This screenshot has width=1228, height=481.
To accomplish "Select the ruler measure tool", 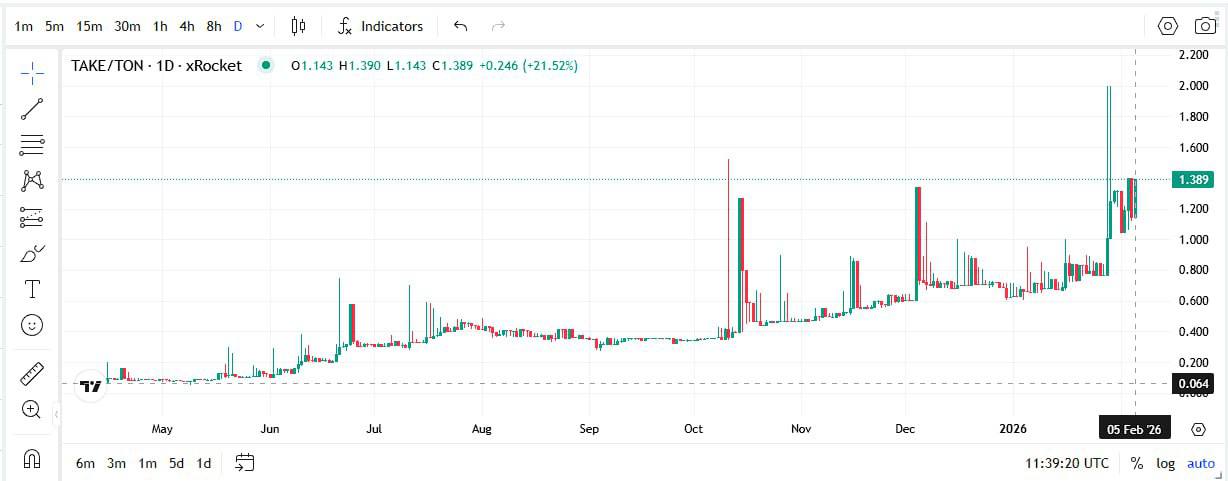I will point(32,374).
